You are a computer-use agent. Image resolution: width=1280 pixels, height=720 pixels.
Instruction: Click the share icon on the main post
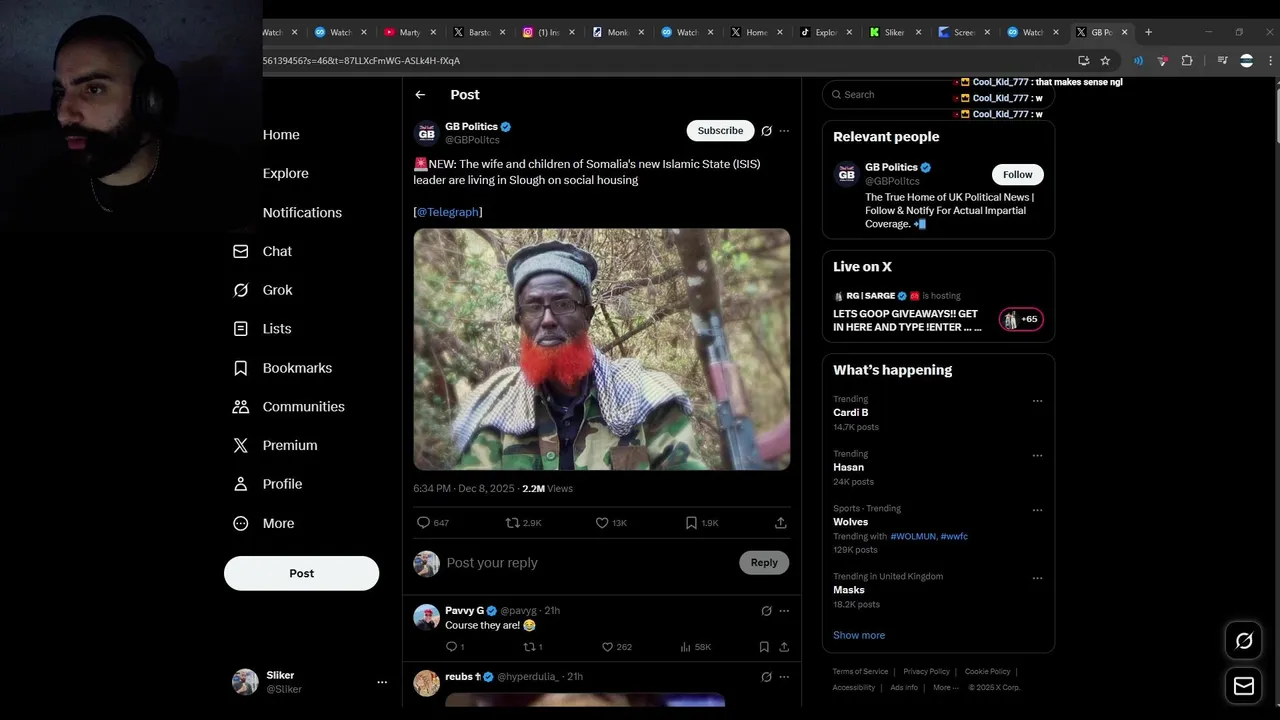(781, 523)
